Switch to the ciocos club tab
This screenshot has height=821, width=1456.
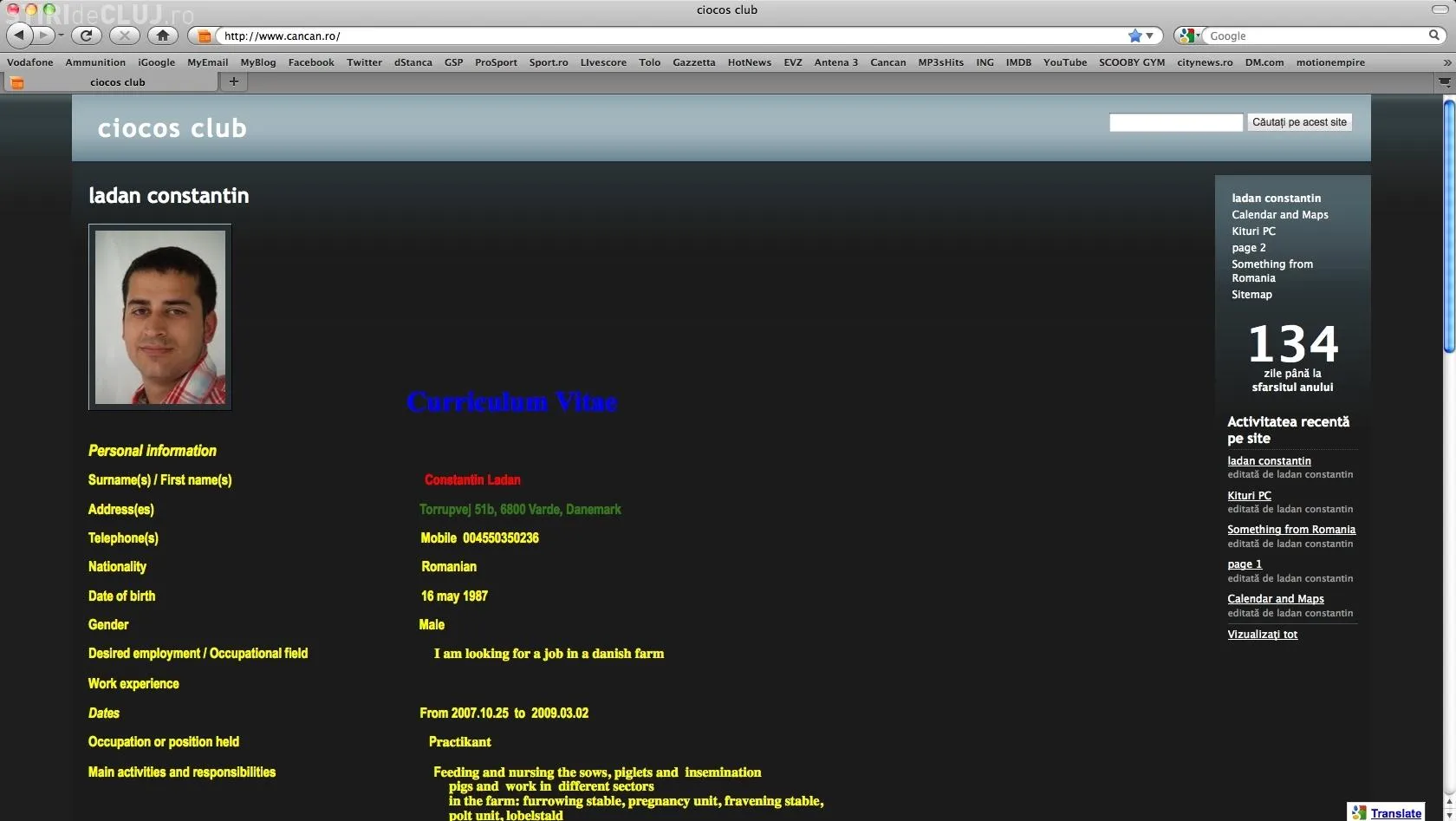click(x=117, y=82)
